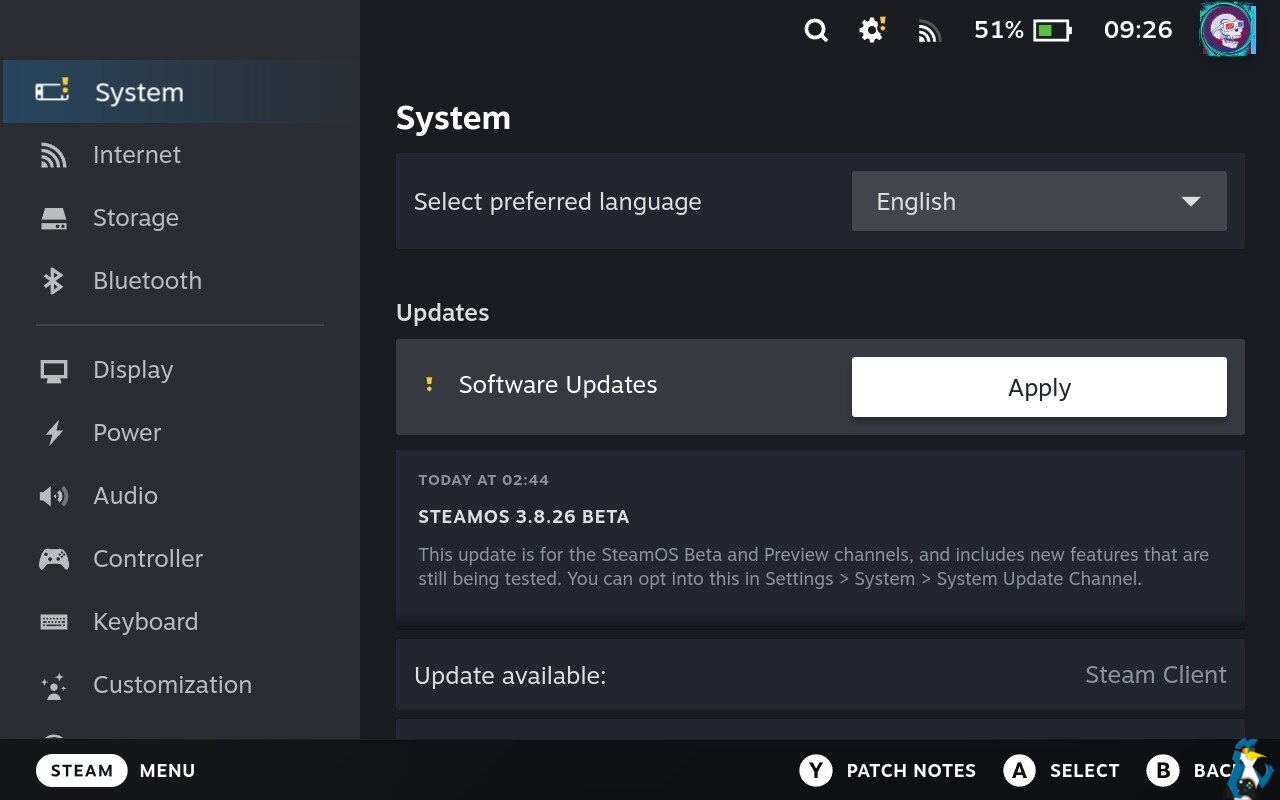Click the 51% battery percentage

point(999,30)
